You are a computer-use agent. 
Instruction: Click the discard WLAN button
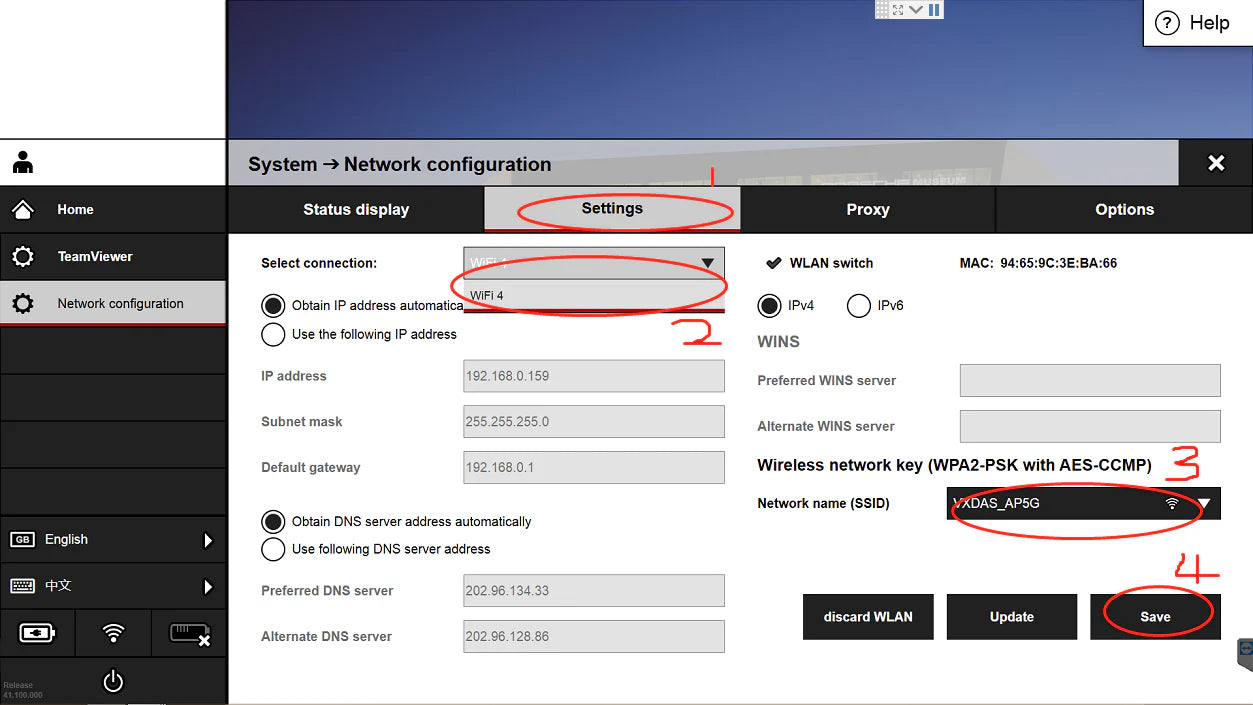pos(867,617)
